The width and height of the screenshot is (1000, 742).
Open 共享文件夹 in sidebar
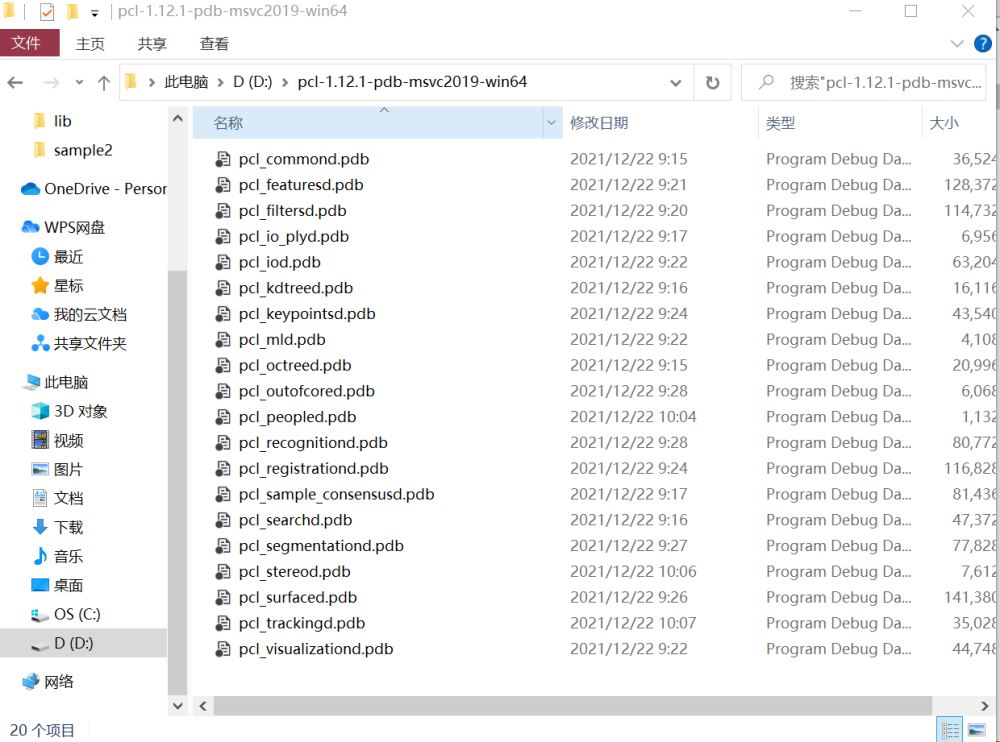(x=79, y=343)
